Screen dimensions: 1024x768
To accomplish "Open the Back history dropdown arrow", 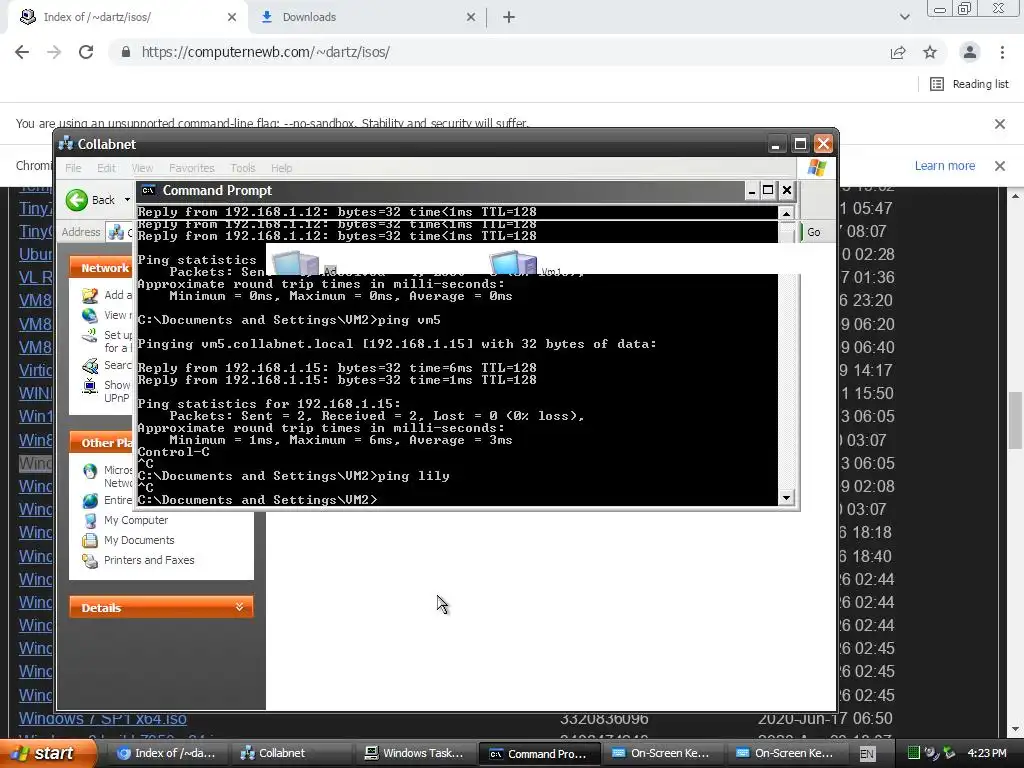I will coord(127,200).
